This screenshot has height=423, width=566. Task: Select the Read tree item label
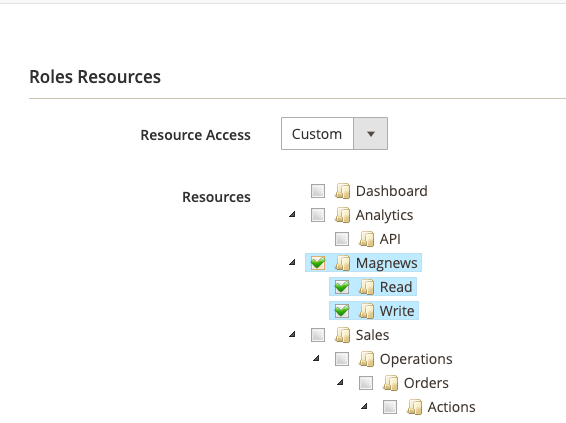pyautogui.click(x=396, y=287)
